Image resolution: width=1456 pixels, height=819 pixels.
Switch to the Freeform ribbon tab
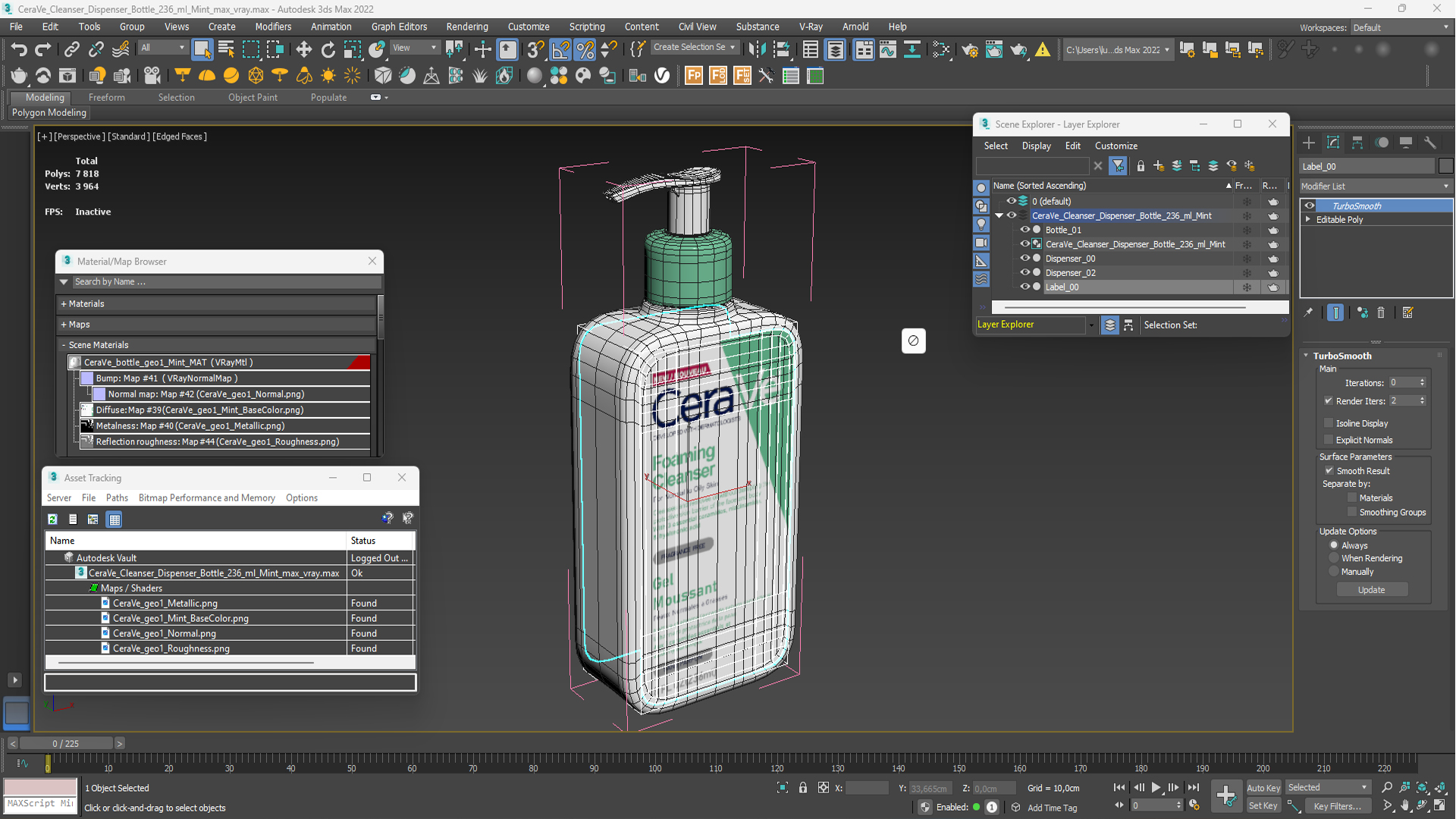click(106, 97)
